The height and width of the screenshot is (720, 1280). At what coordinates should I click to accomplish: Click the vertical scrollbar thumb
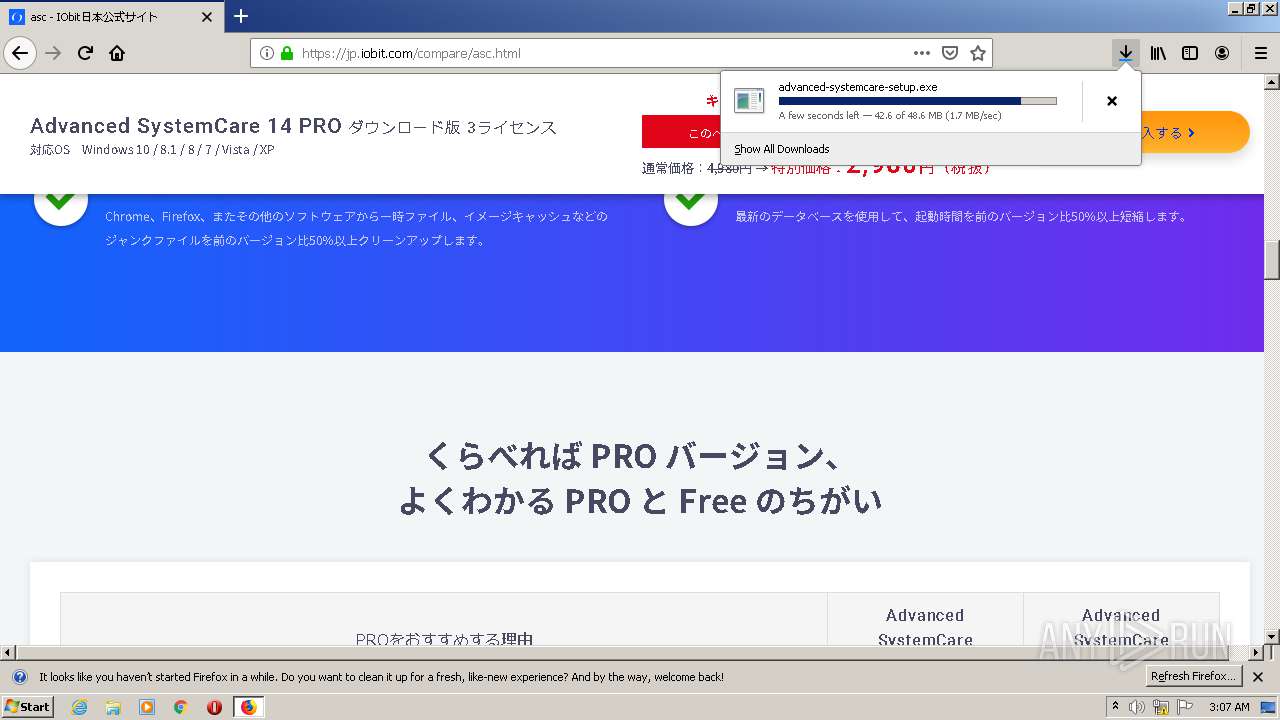pos(1272,260)
